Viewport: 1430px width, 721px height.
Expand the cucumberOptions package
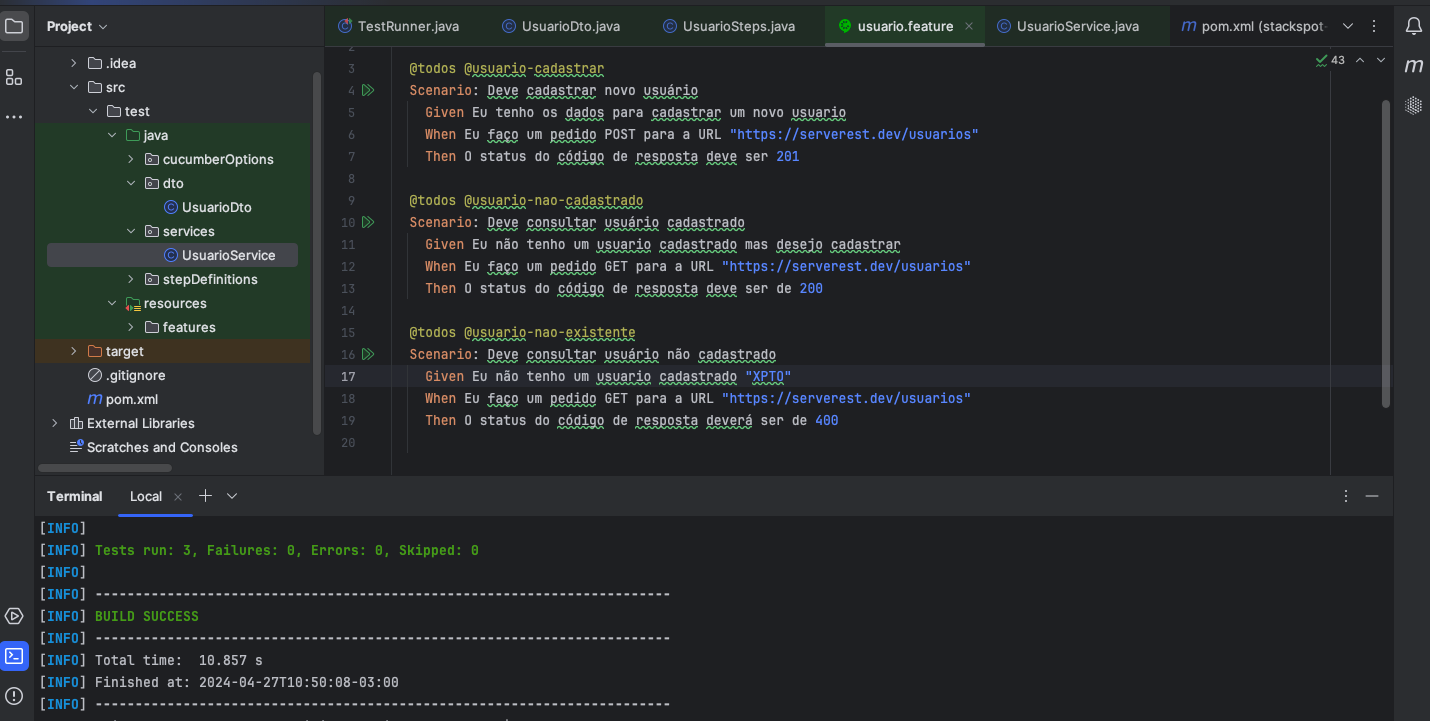pyautogui.click(x=130, y=159)
